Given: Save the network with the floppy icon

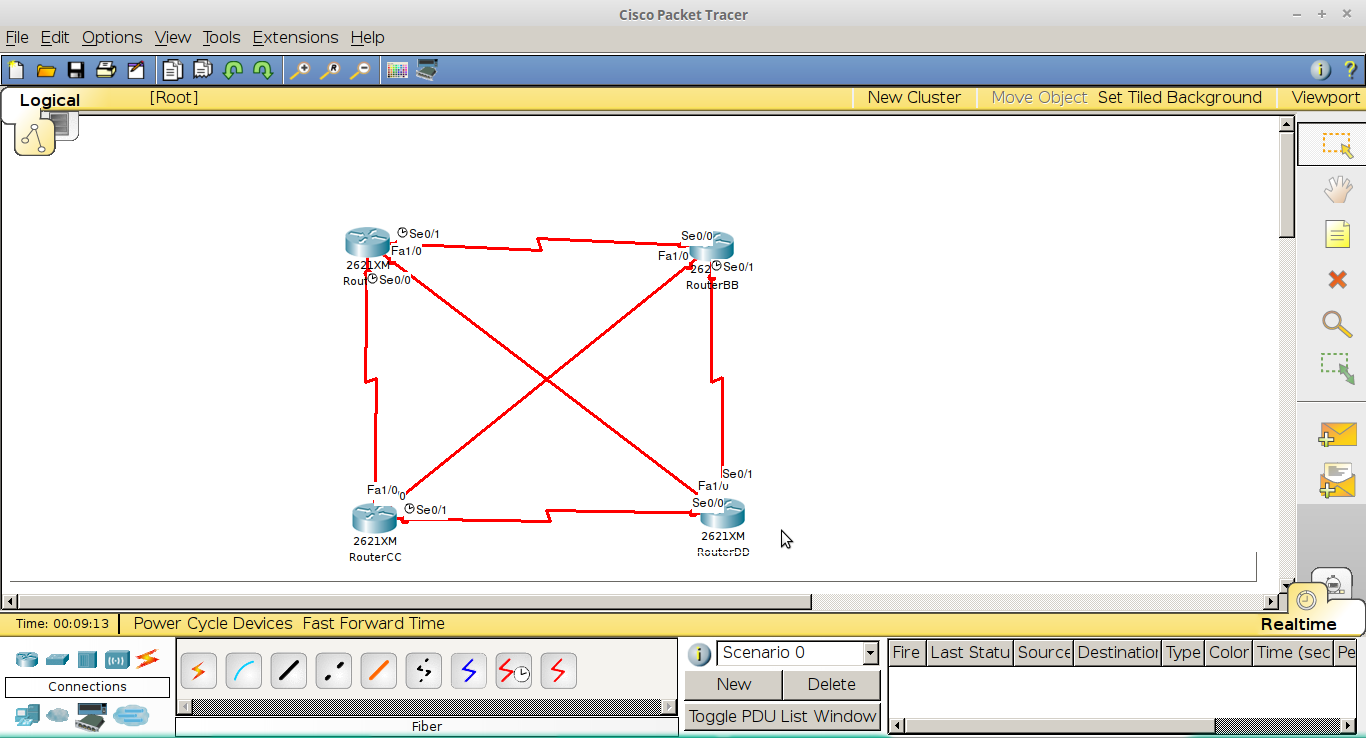Looking at the screenshot, I should pyautogui.click(x=76, y=70).
